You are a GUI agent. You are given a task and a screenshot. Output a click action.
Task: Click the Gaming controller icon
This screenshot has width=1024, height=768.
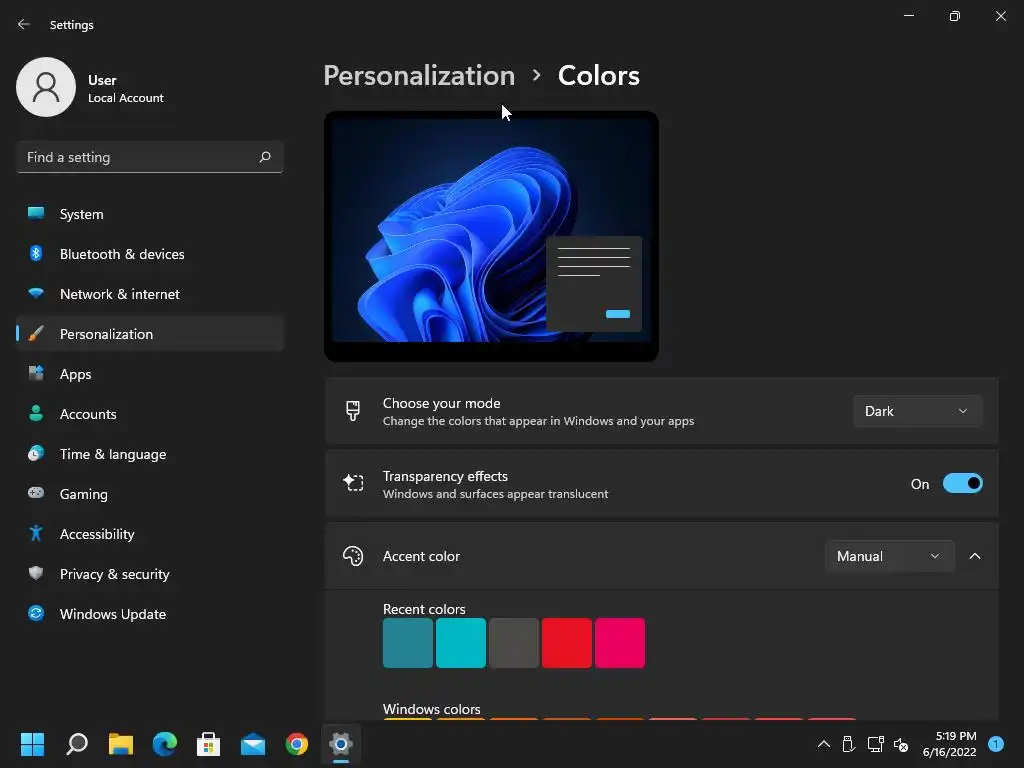click(36, 493)
